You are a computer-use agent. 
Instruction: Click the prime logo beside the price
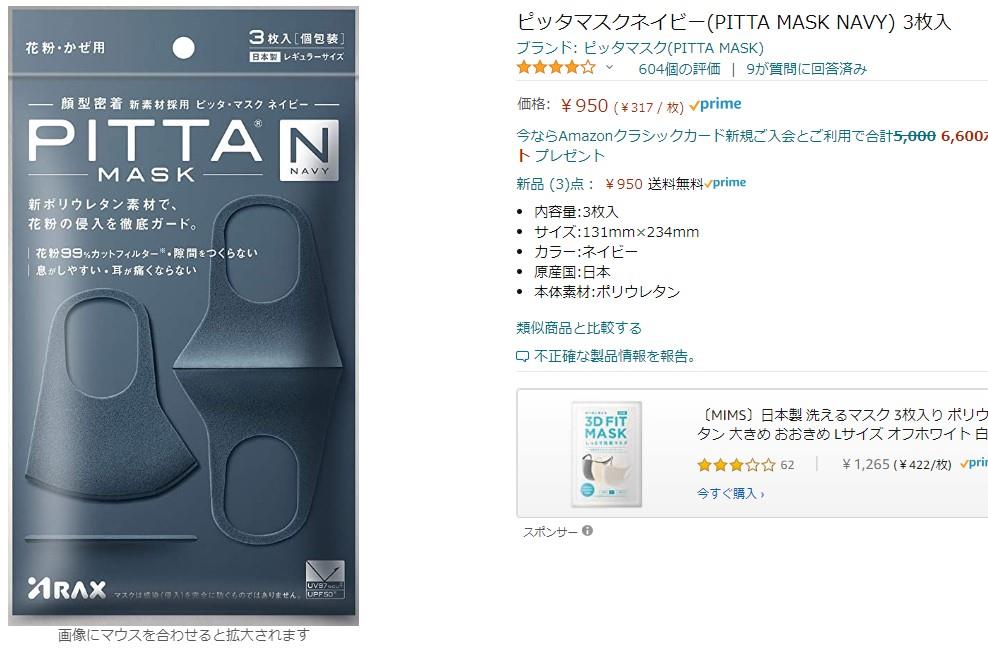pos(715,105)
